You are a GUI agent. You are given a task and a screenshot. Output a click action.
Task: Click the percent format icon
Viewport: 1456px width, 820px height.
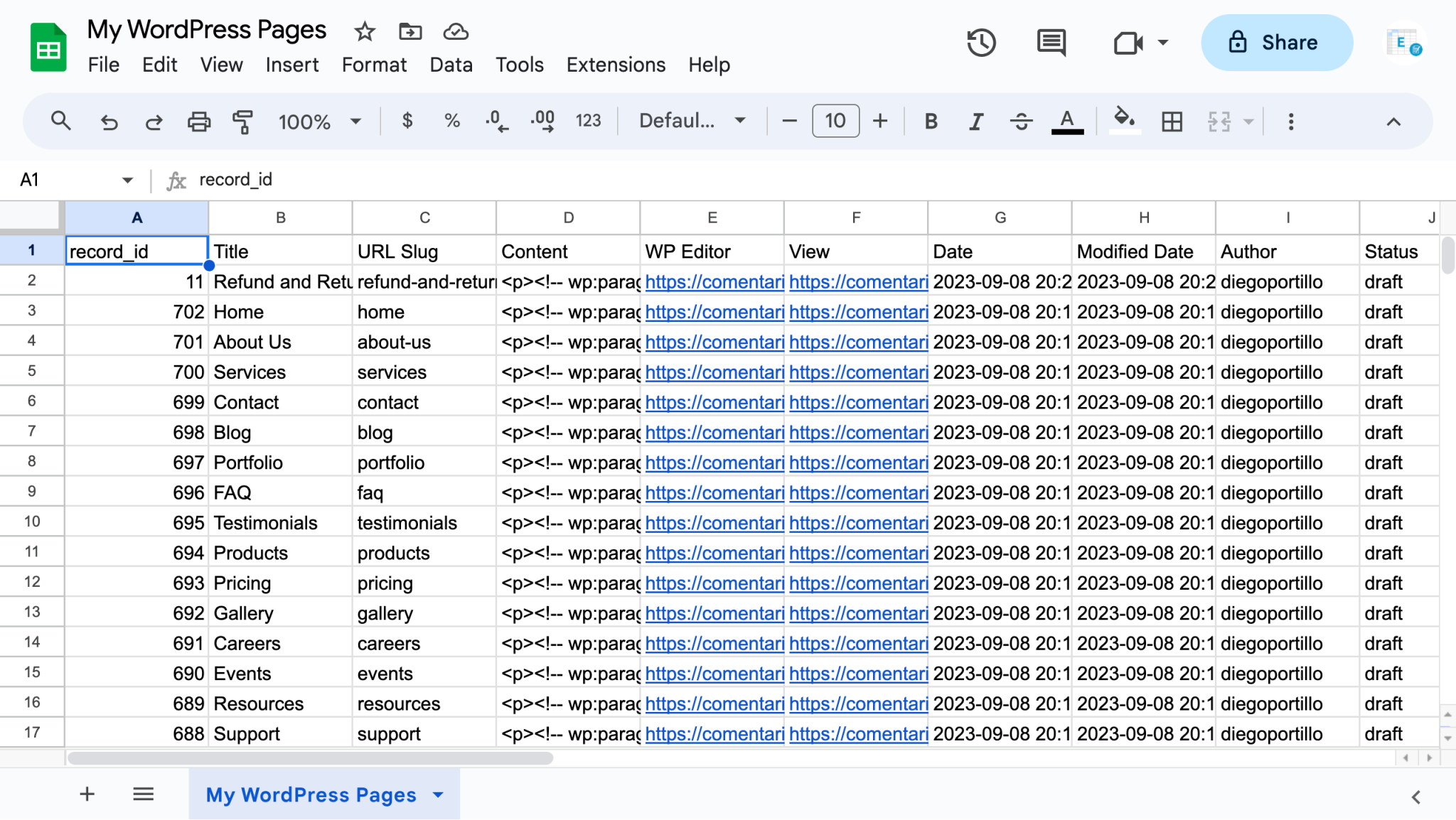(x=451, y=121)
